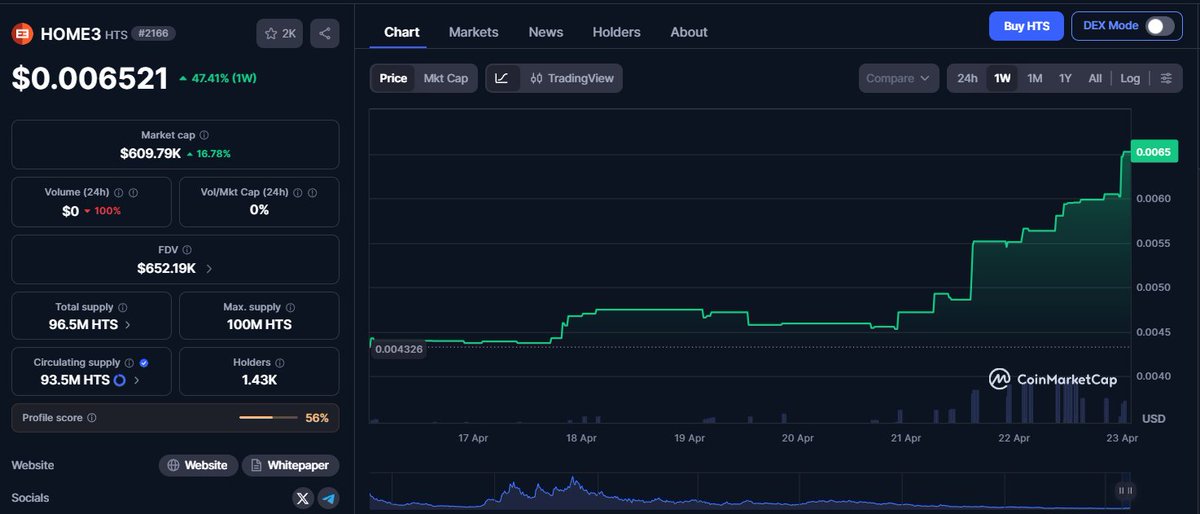
Task: Switch to the Chart tab
Action: (402, 32)
